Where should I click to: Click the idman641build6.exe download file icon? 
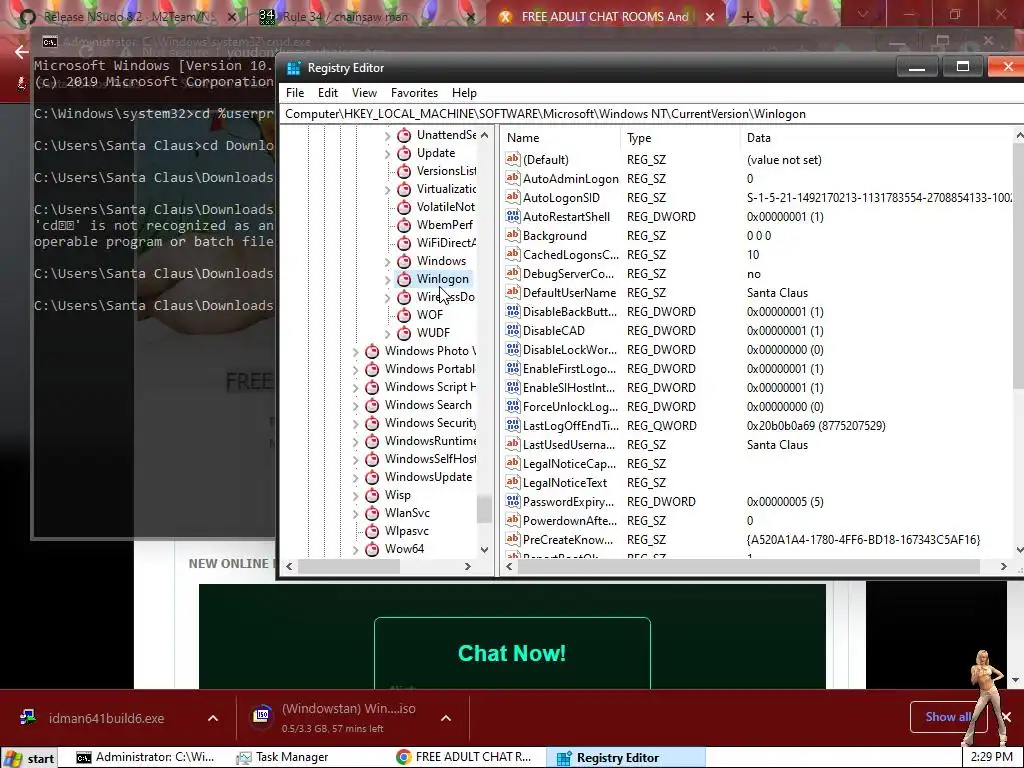click(28, 718)
